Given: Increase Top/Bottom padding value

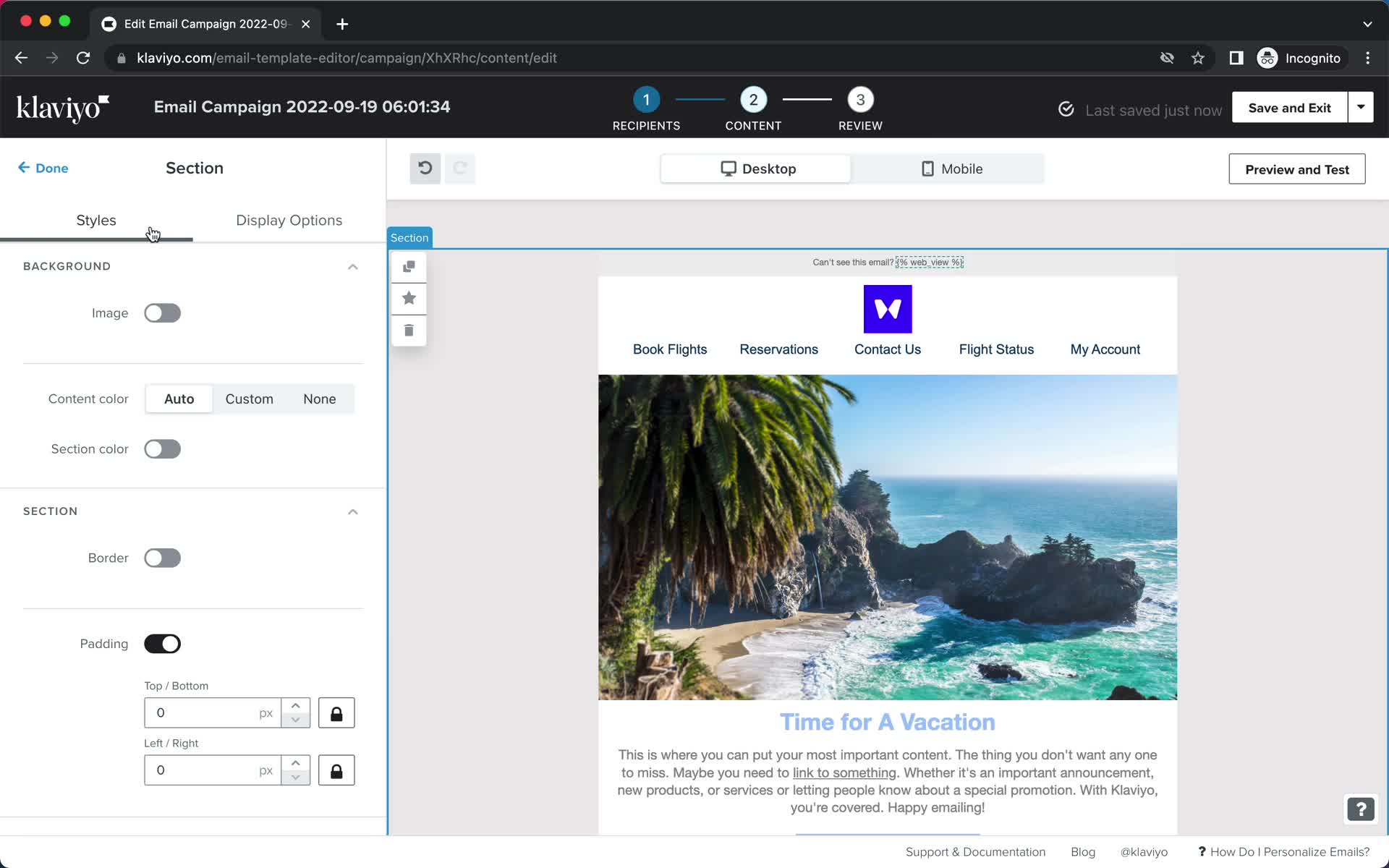Looking at the screenshot, I should point(295,706).
